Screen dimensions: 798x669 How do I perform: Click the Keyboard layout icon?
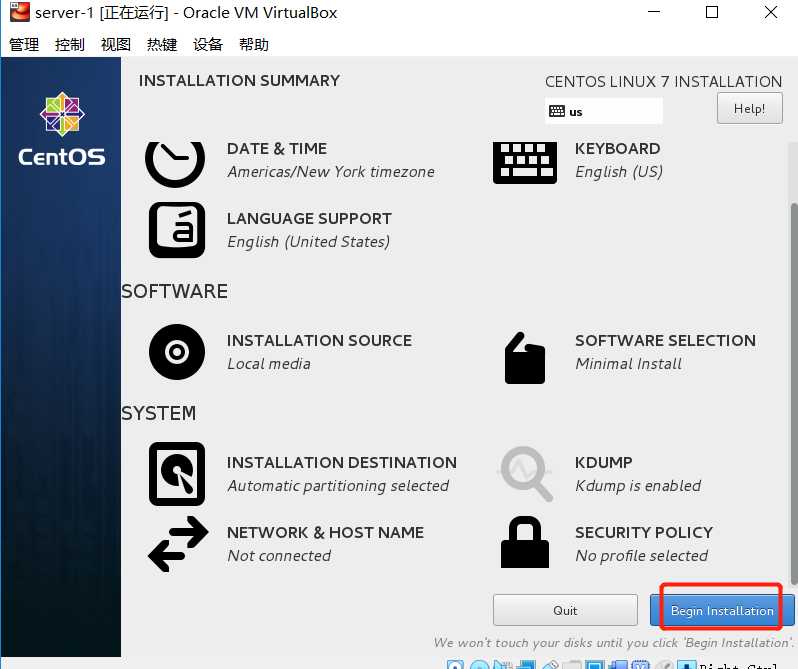tap(525, 163)
